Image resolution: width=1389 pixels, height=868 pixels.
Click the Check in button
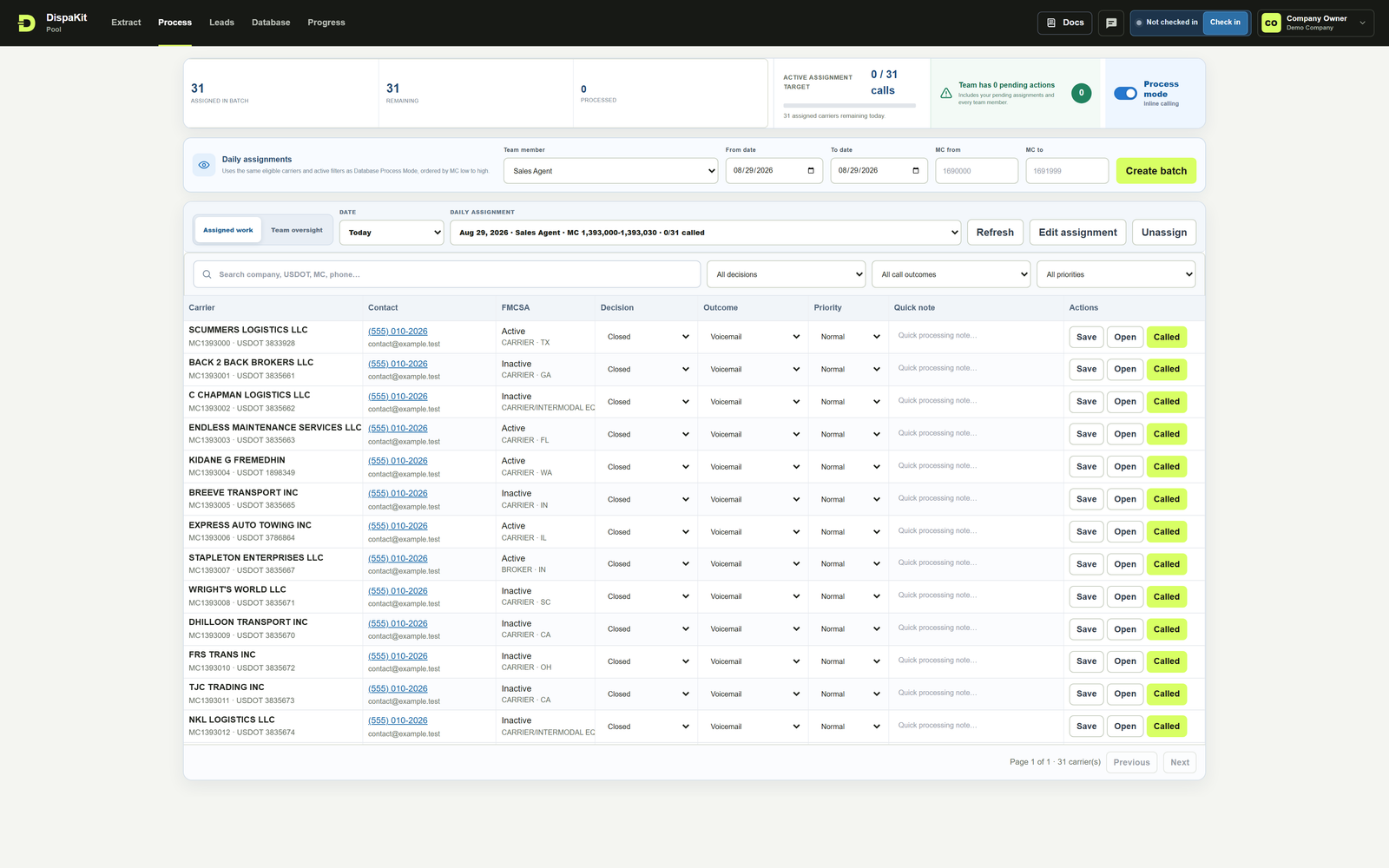coord(1225,23)
